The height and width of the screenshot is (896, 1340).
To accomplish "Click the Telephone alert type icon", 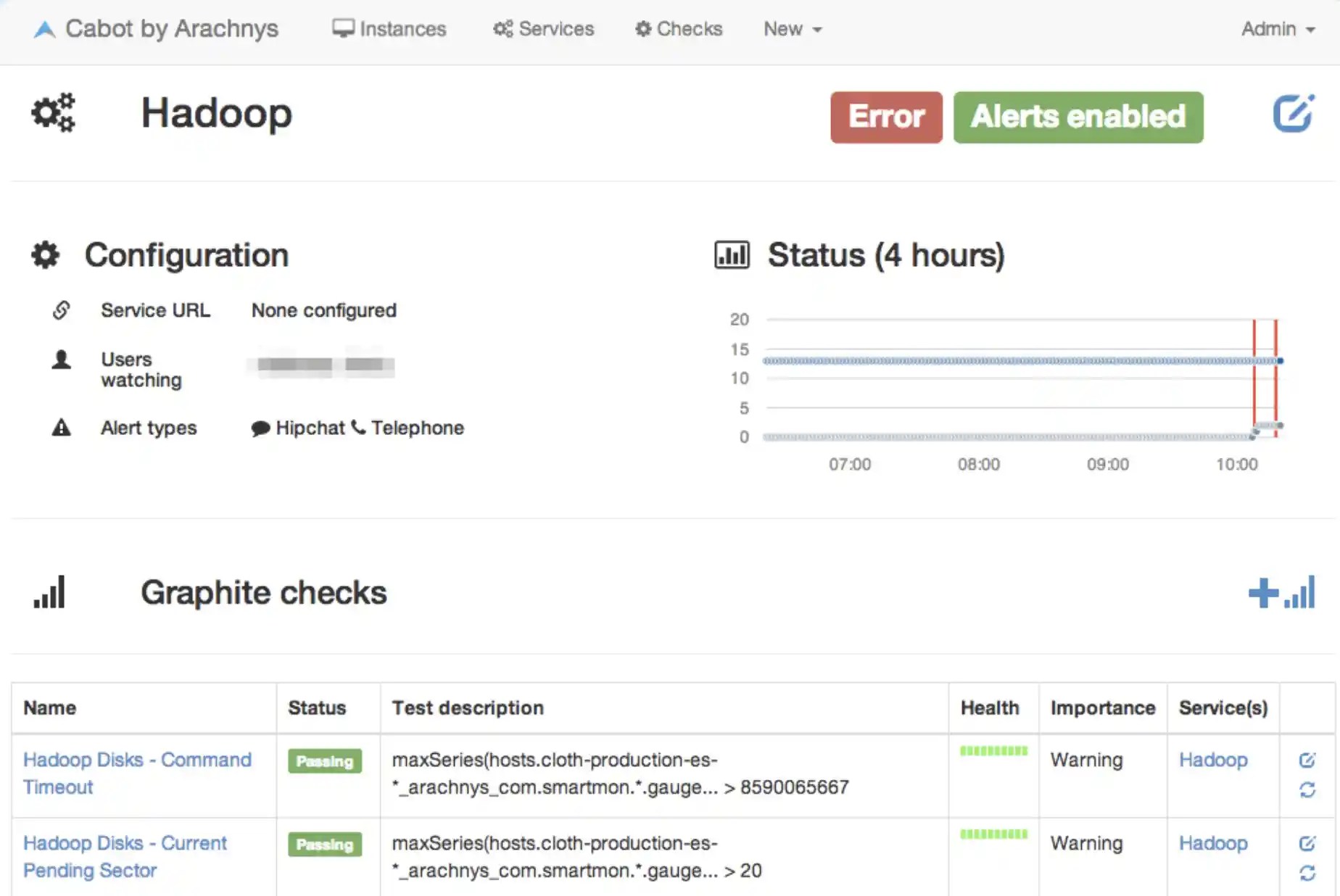I will tap(358, 428).
